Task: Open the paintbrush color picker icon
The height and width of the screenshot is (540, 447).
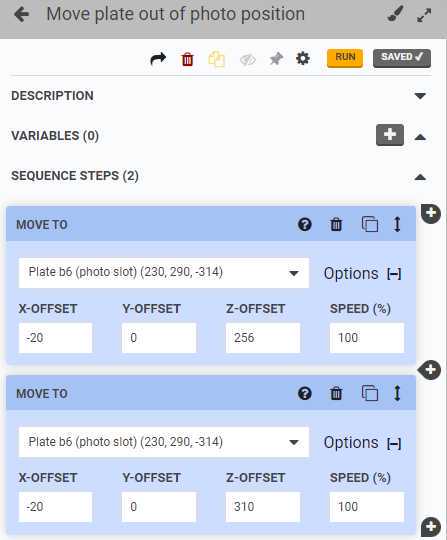Action: tap(395, 14)
